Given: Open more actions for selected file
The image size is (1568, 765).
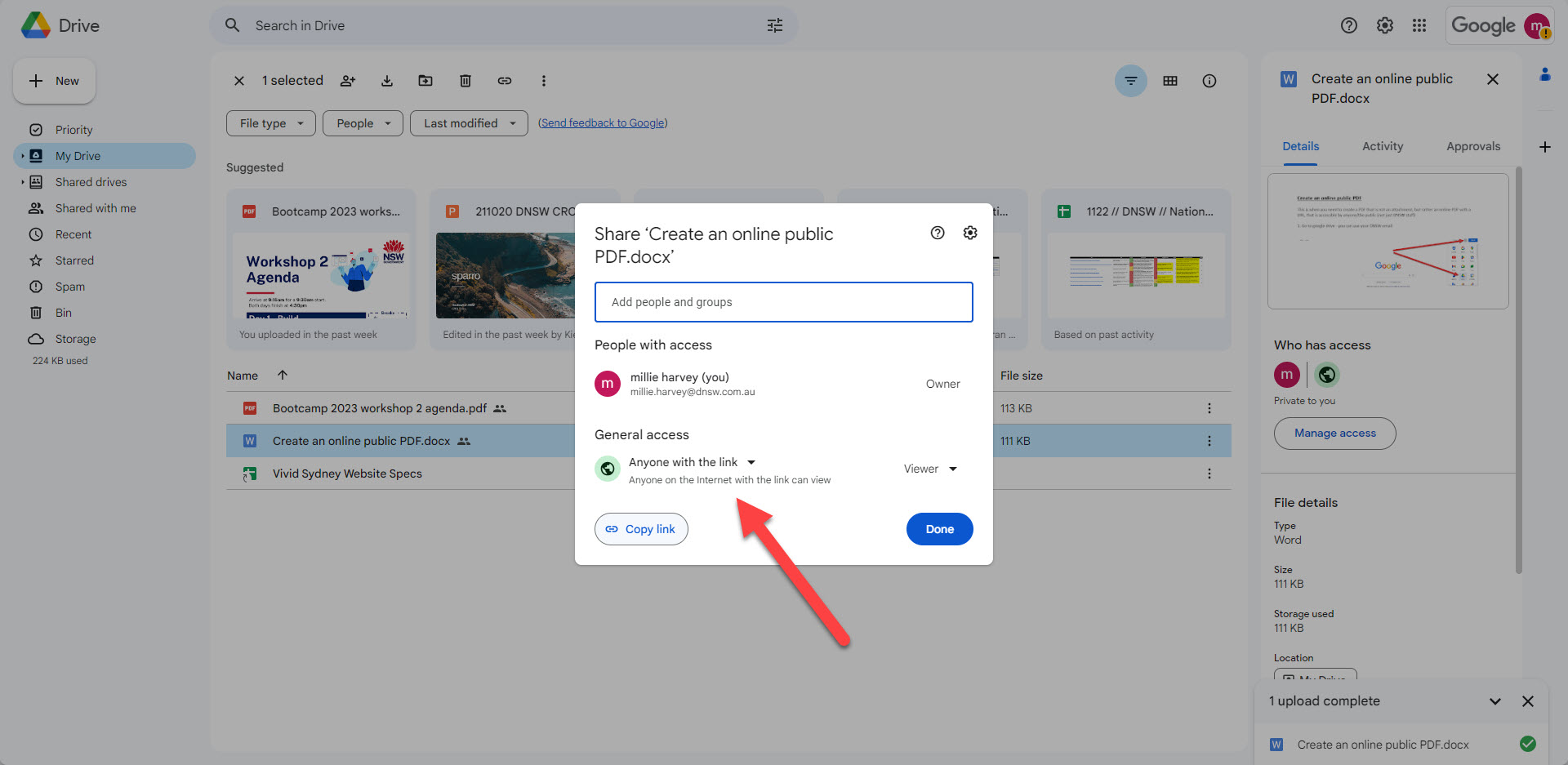Looking at the screenshot, I should tap(544, 81).
